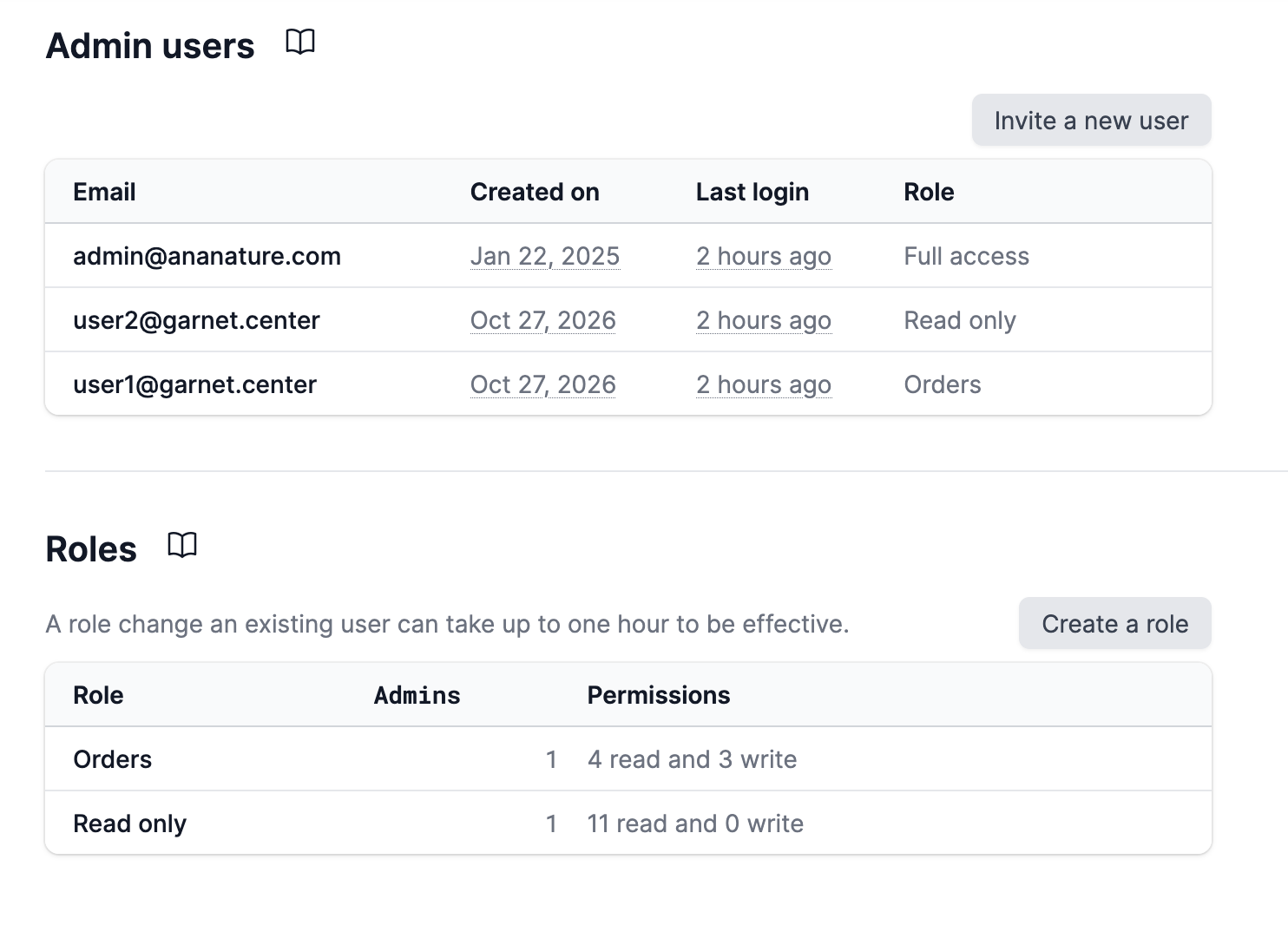Image resolution: width=1288 pixels, height=925 pixels.
Task: Click Orders role of user1@garnet.center
Action: [x=943, y=384]
